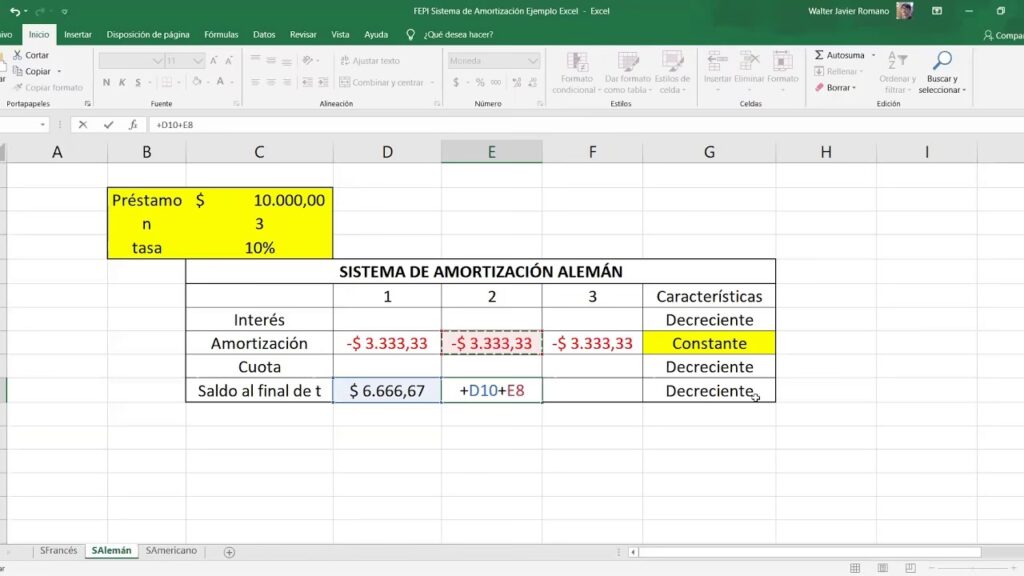The image size is (1024, 576).
Task: Add new sheet with plus icon
Action: coord(229,552)
